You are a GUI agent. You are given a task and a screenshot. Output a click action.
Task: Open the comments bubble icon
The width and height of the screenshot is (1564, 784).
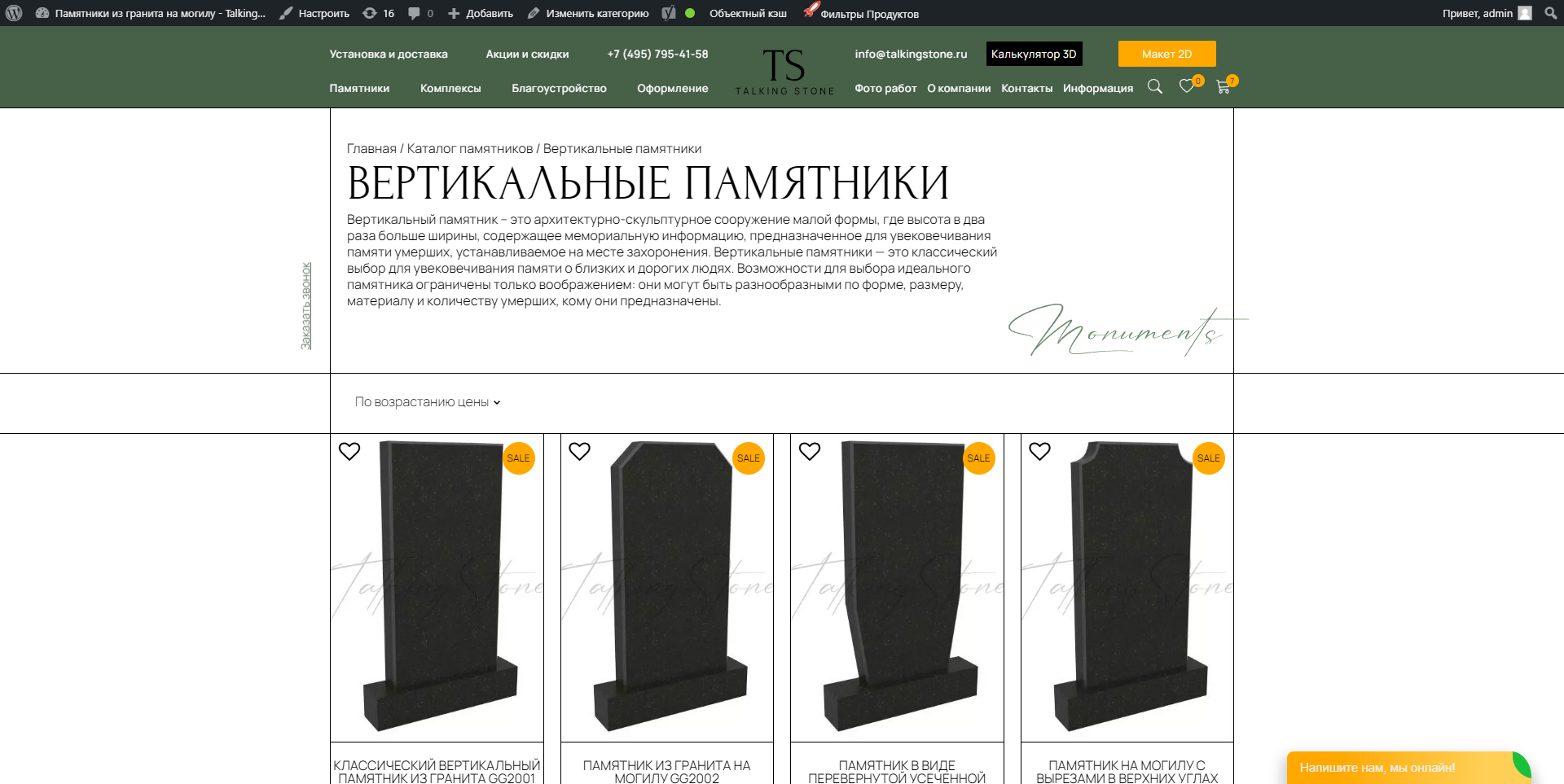click(415, 13)
